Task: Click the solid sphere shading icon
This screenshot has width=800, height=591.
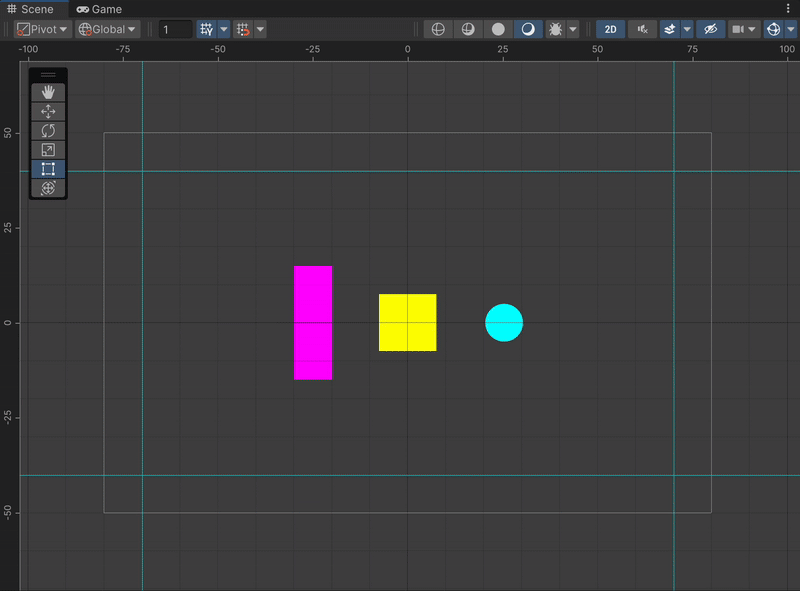Action: click(x=498, y=30)
